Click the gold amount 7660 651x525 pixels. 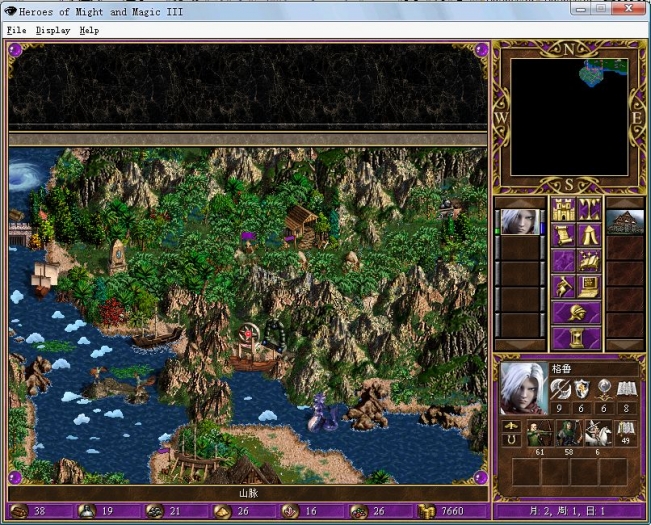[x=452, y=511]
